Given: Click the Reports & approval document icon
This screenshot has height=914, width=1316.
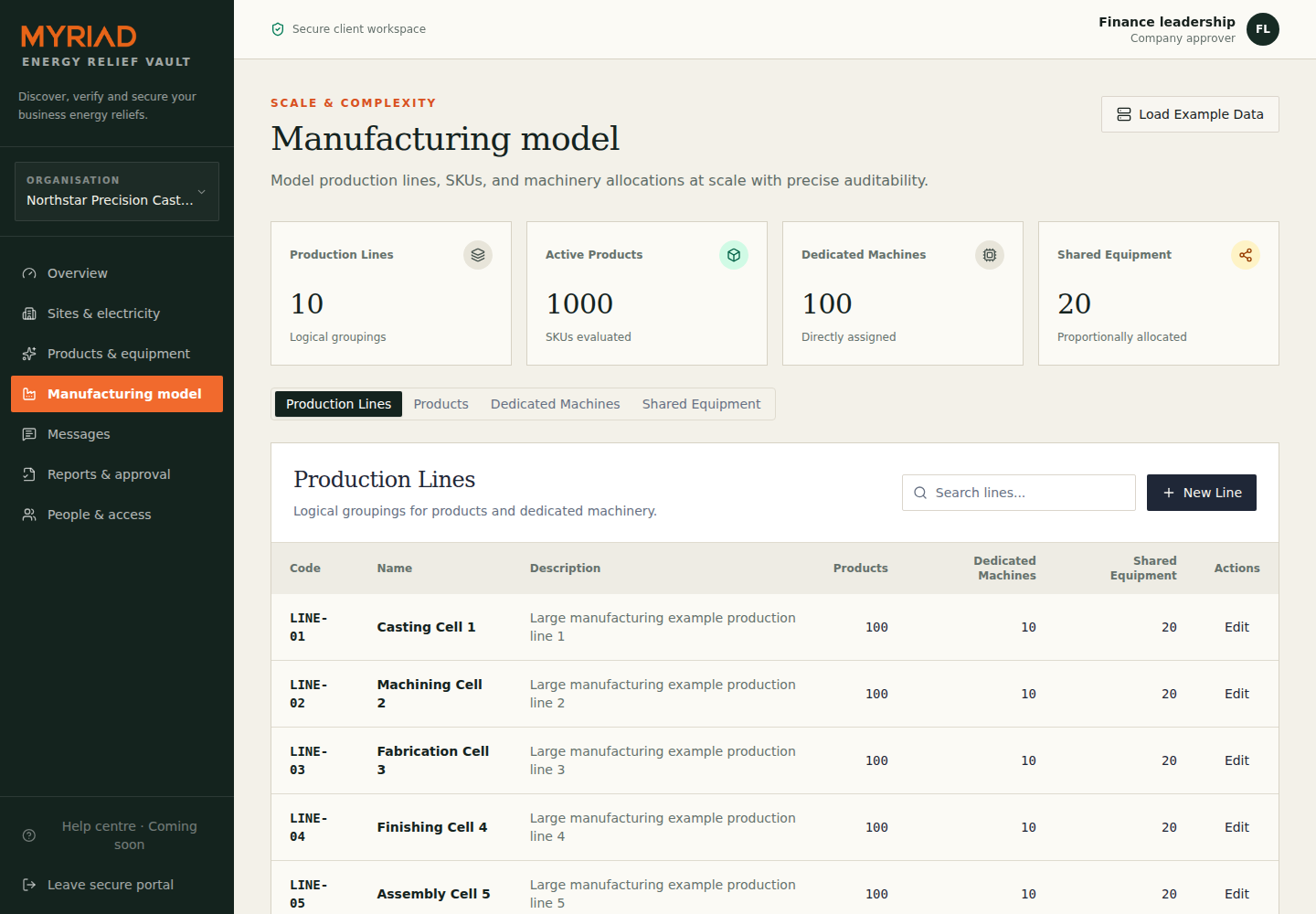Looking at the screenshot, I should (x=29, y=474).
